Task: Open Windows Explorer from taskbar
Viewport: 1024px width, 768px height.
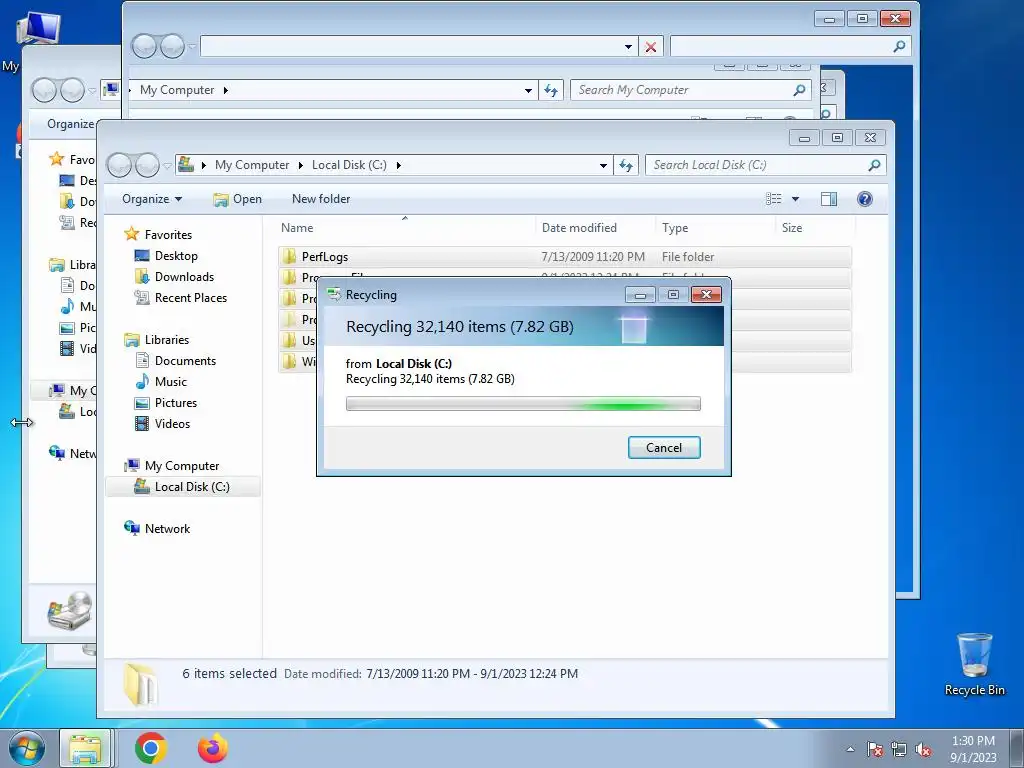Action: pyautogui.click(x=86, y=748)
